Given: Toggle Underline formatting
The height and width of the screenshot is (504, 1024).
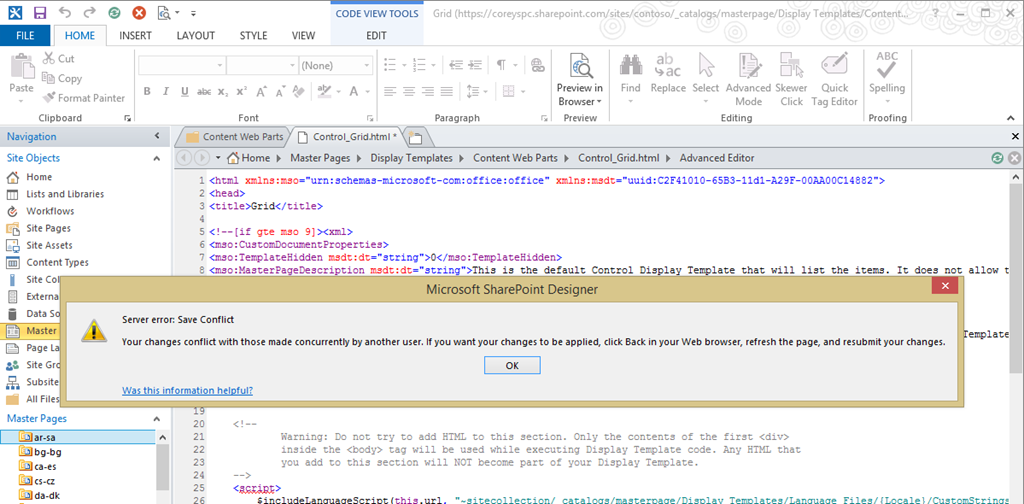Looking at the screenshot, I should click(185, 91).
